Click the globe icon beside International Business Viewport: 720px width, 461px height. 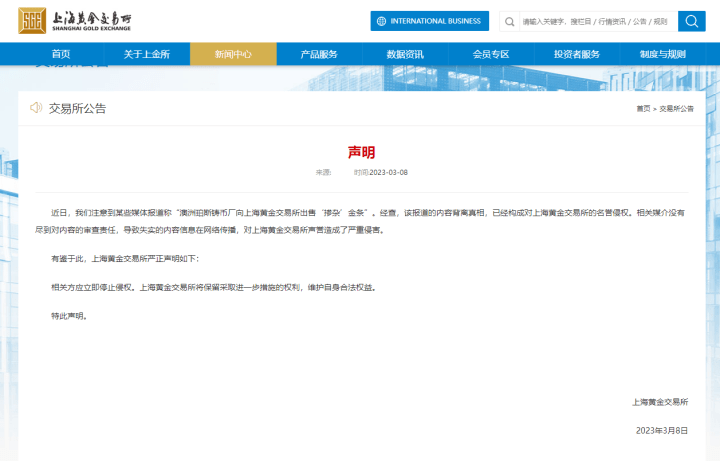381,21
